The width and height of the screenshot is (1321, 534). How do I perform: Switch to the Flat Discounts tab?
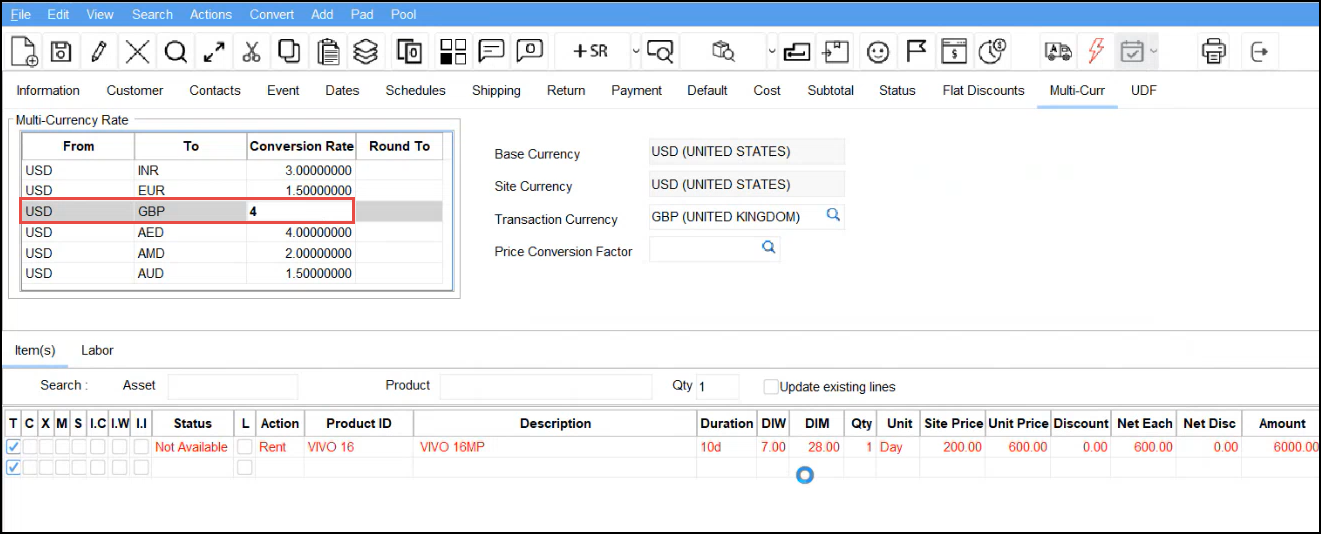point(983,90)
